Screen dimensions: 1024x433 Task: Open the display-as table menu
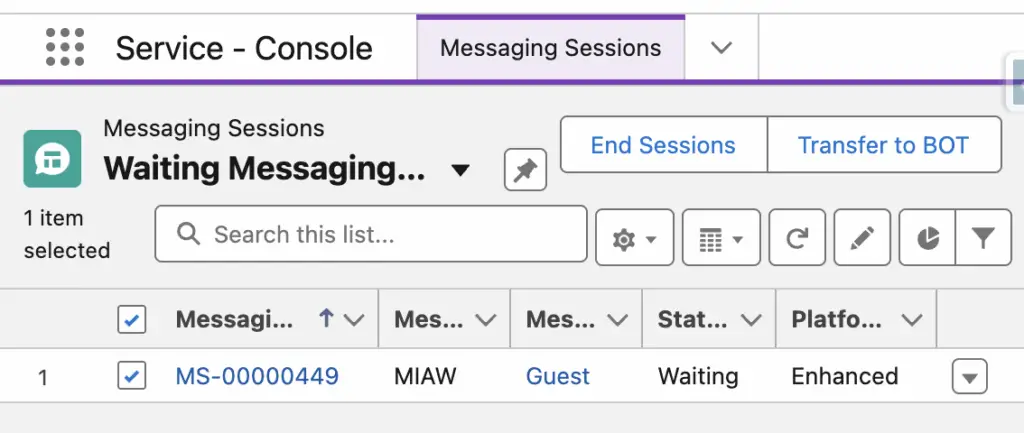click(721, 237)
